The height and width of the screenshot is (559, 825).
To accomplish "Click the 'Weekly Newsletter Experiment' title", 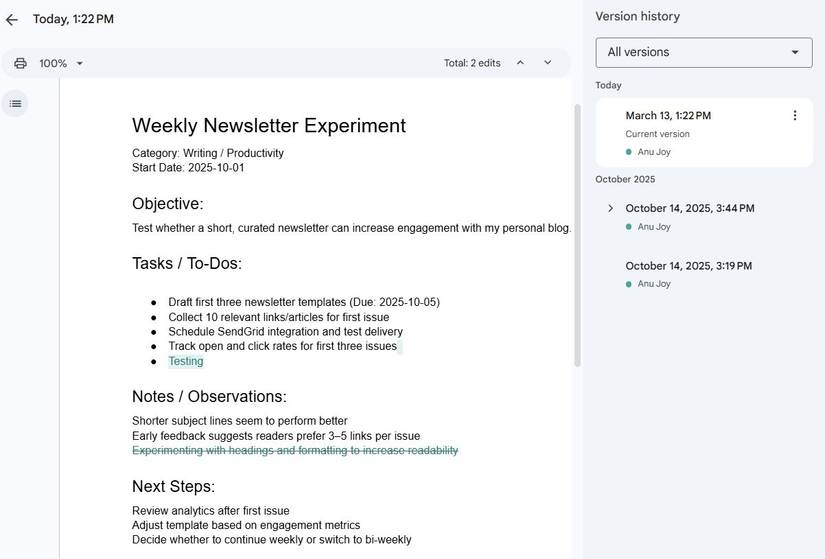I will (269, 126).
